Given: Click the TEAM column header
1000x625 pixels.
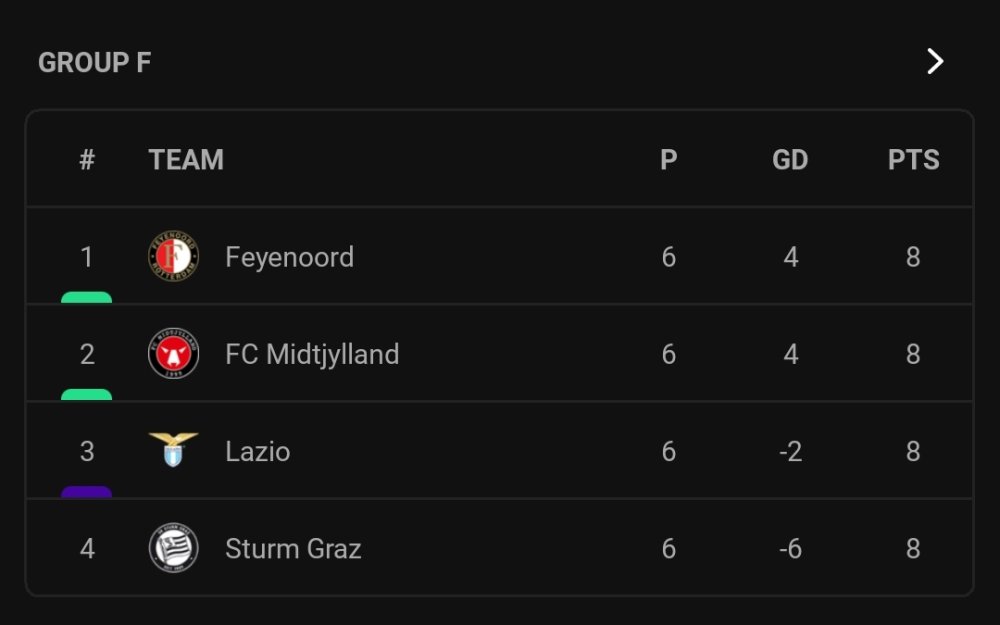Looking at the screenshot, I should pos(186,160).
